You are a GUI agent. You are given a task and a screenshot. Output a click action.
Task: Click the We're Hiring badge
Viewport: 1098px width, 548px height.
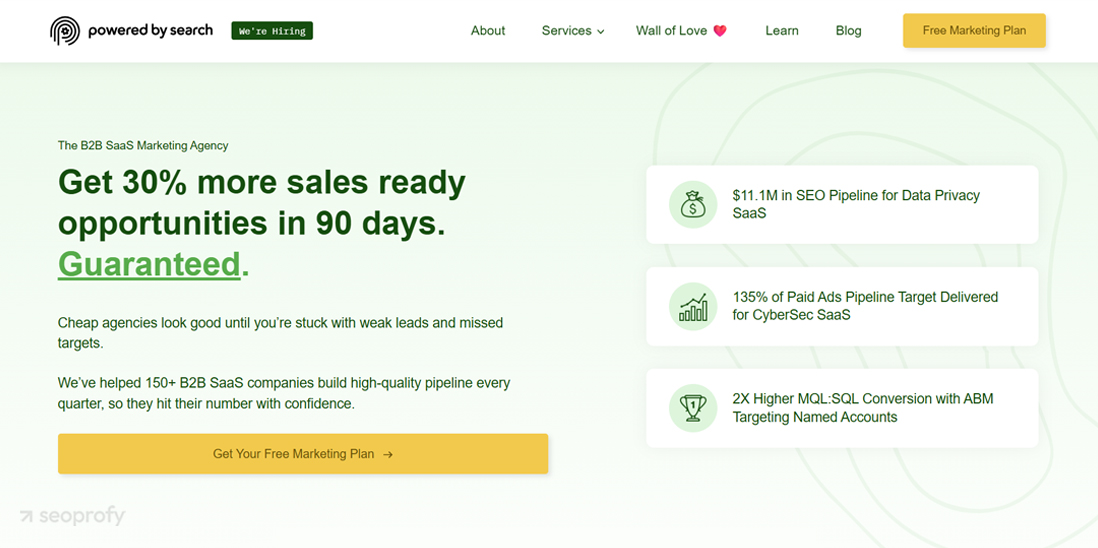click(272, 31)
